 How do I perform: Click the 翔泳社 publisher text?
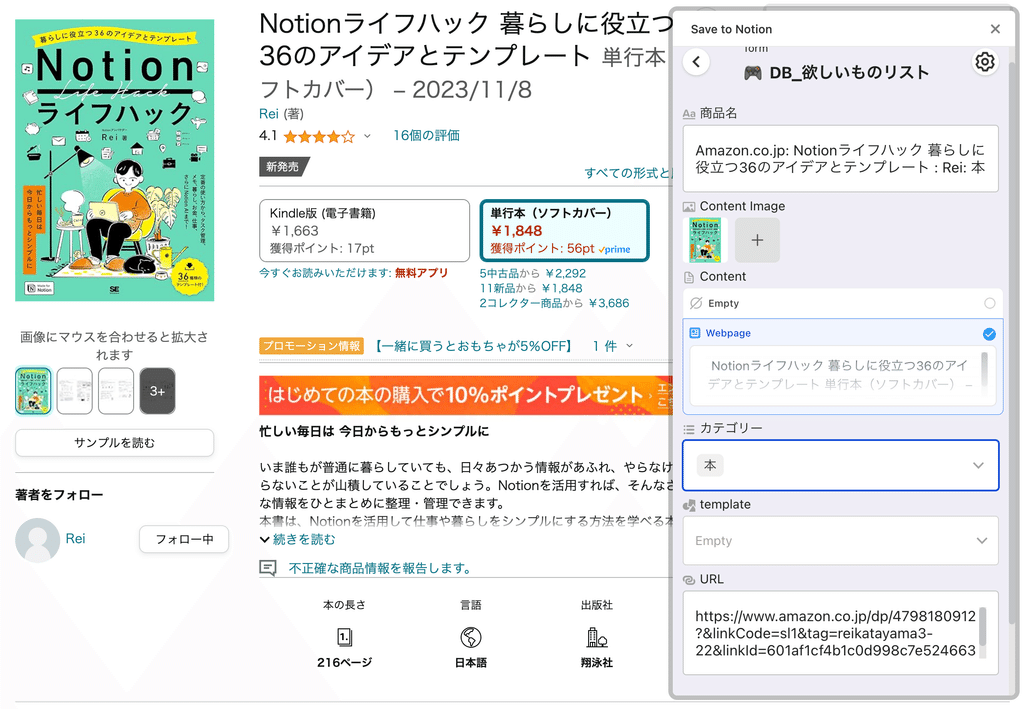click(596, 663)
